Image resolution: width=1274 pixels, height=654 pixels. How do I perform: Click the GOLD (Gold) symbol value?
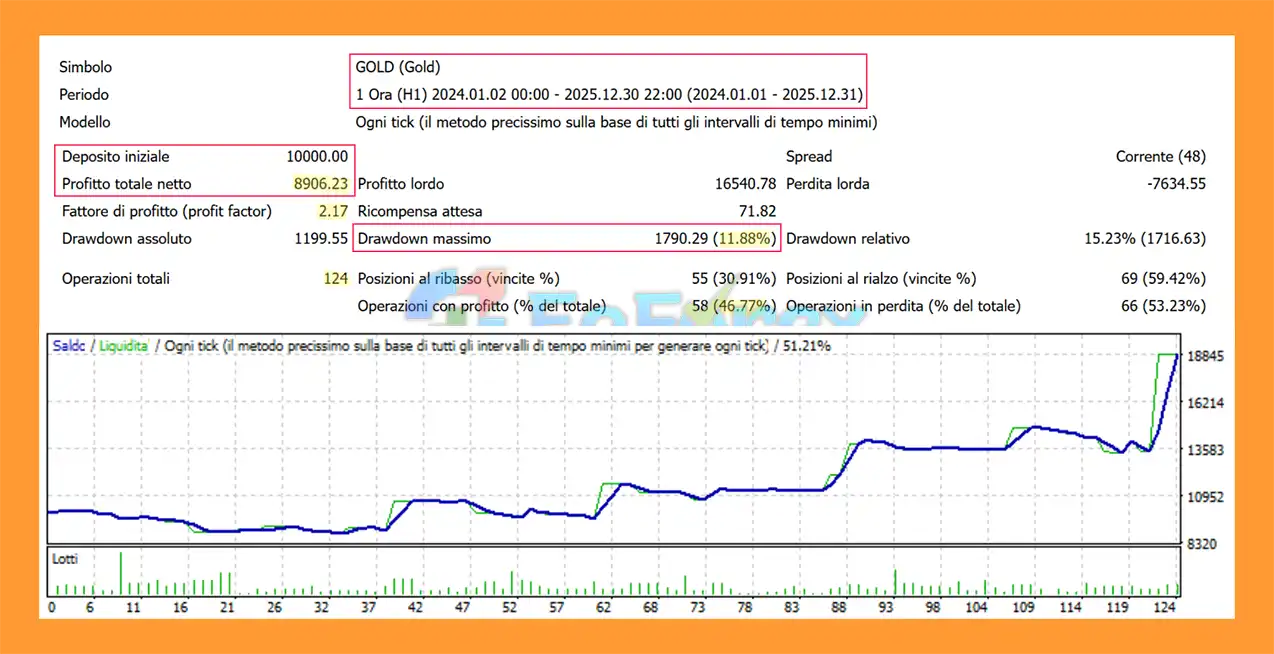coord(397,68)
